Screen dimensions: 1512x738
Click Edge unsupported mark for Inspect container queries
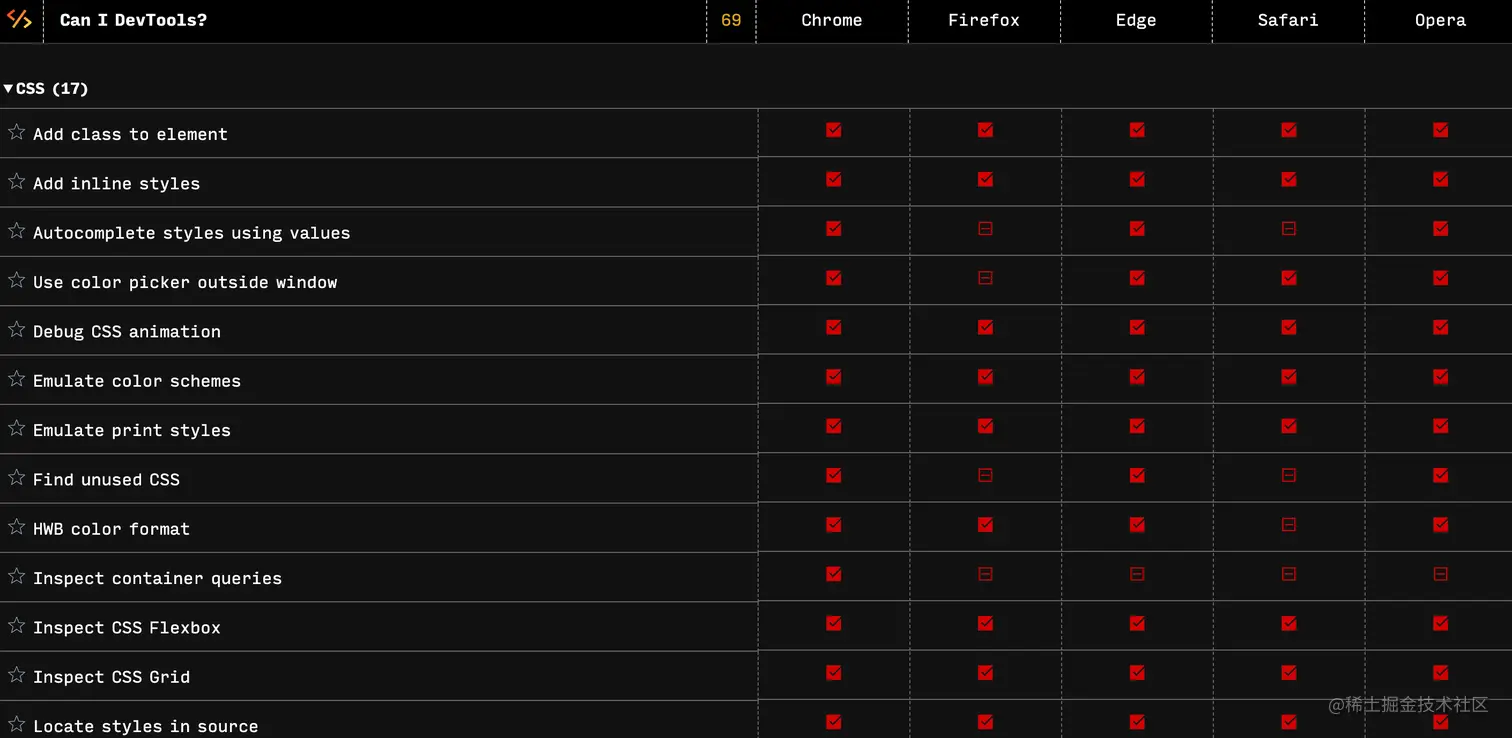tap(1137, 574)
